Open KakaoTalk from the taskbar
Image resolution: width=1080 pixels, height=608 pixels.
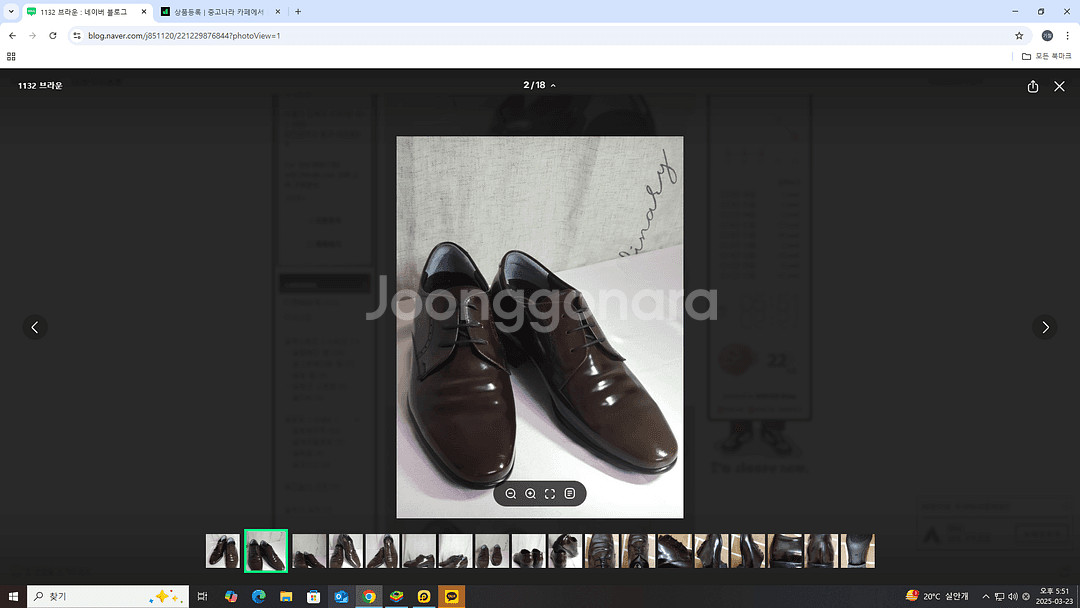click(451, 596)
